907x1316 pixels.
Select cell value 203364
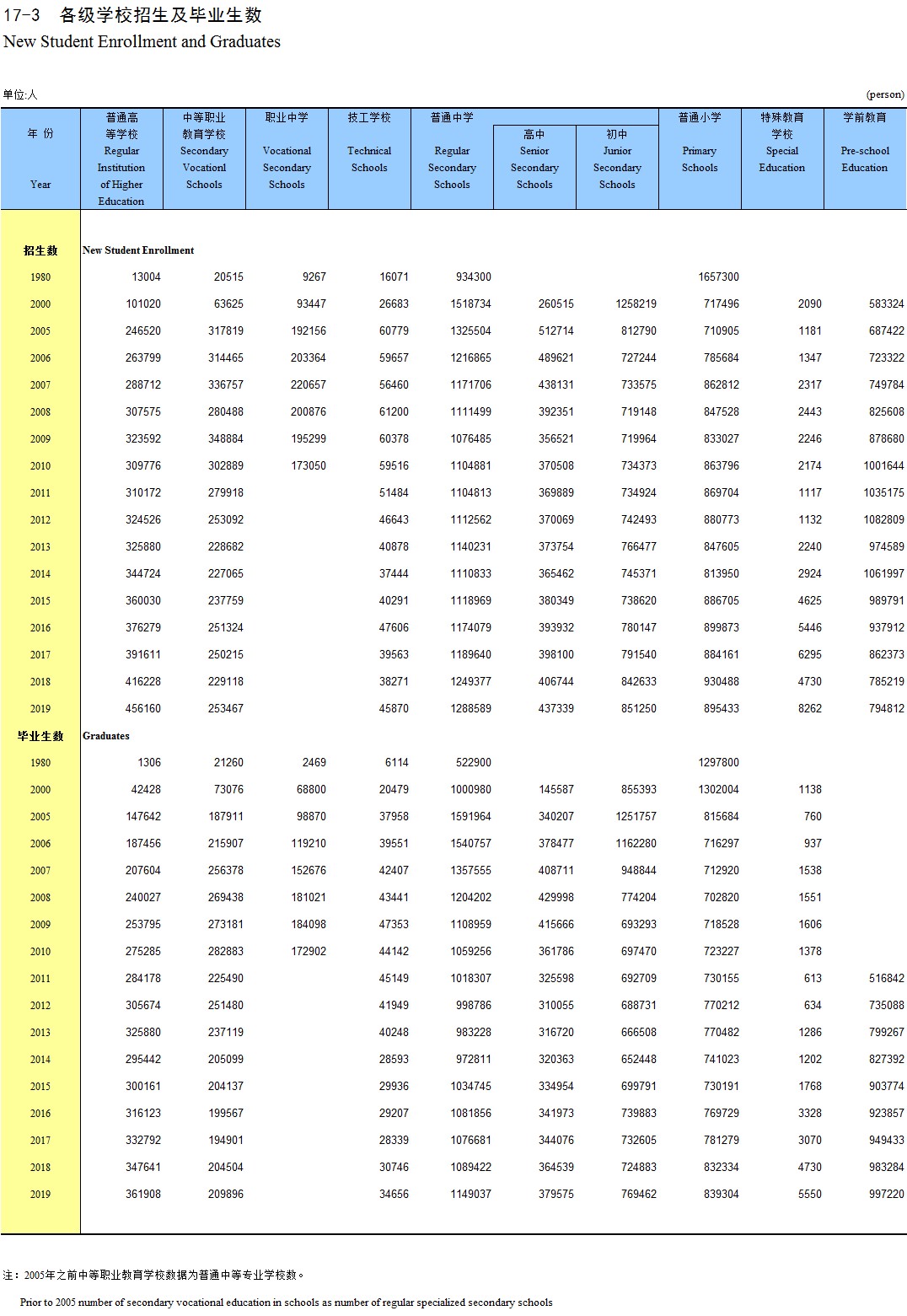(x=309, y=358)
